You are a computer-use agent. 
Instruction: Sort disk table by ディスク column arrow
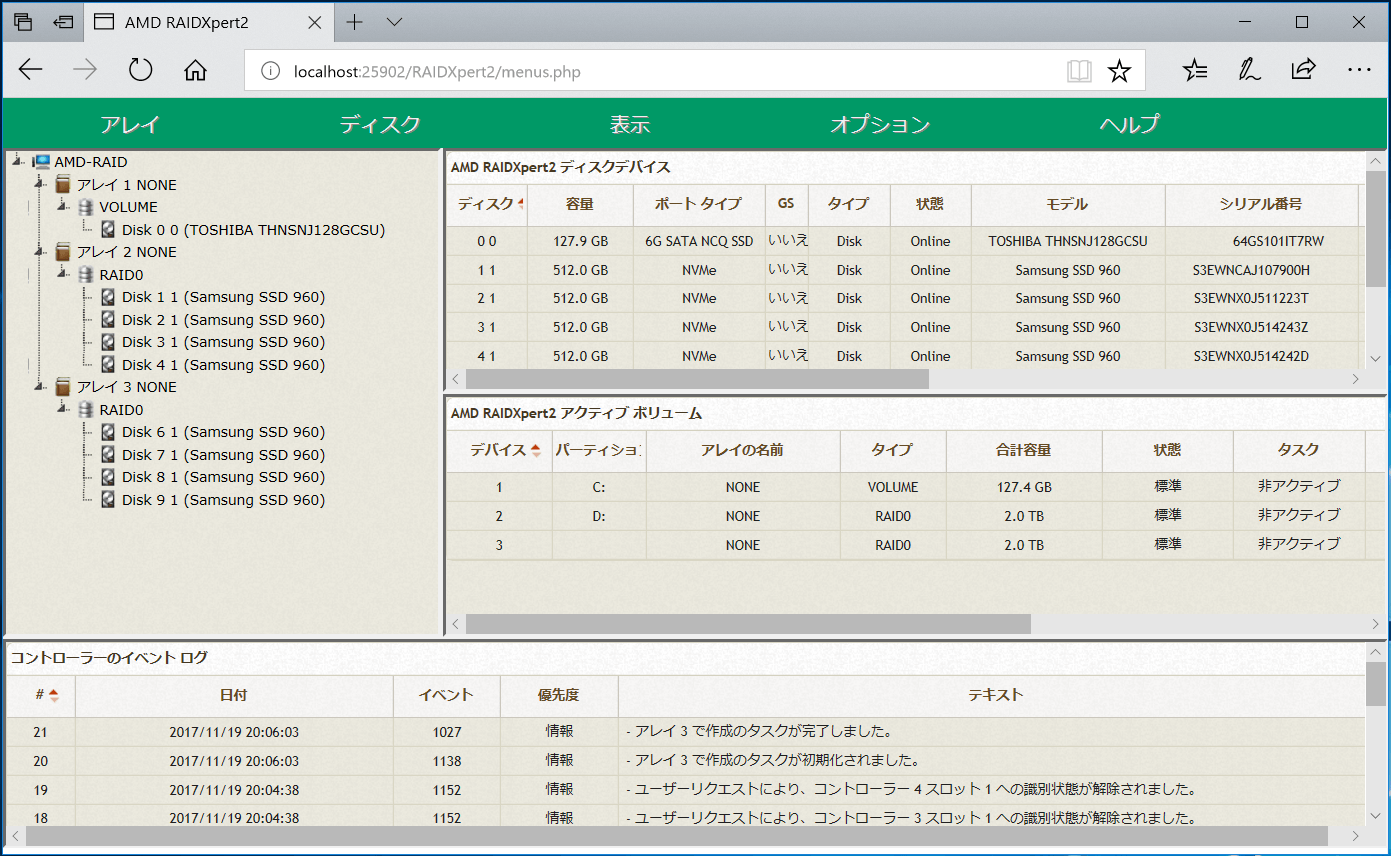point(521,204)
